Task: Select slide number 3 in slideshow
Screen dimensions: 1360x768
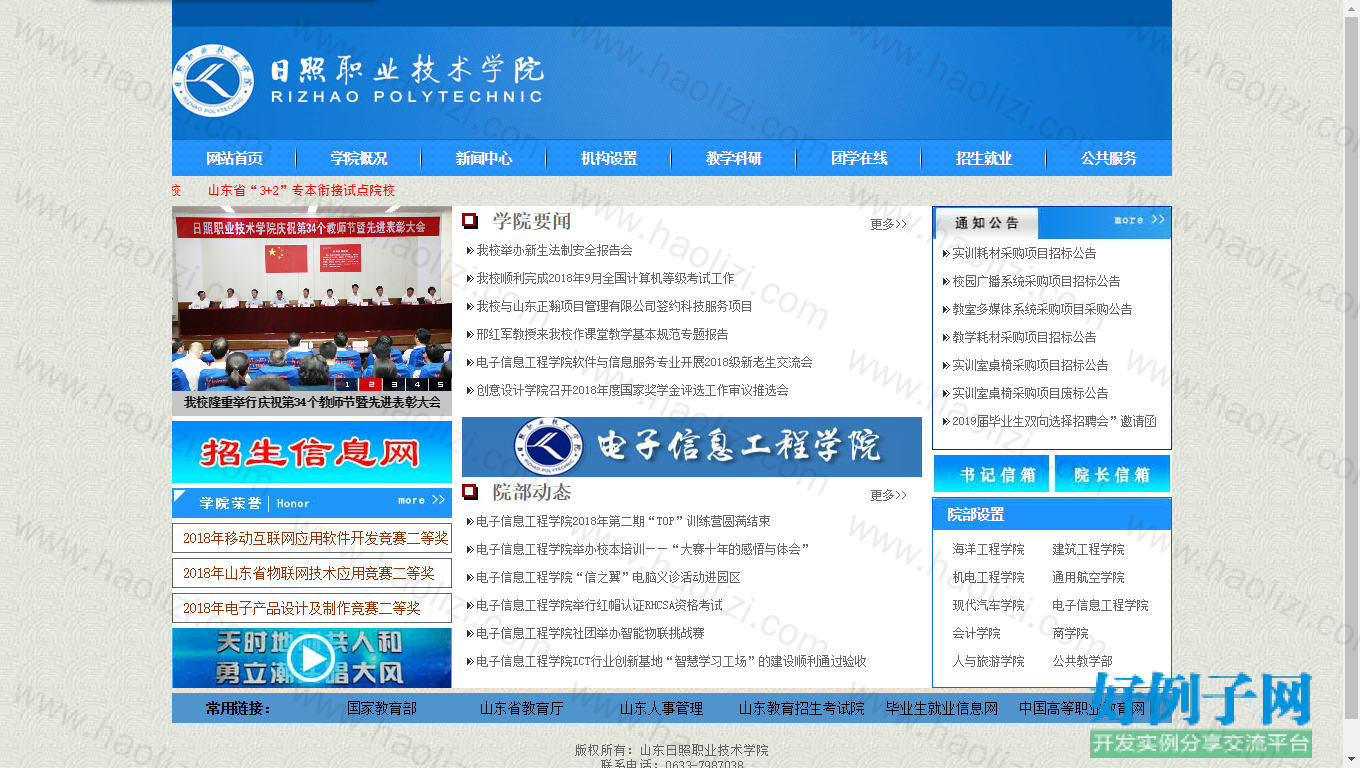Action: click(393, 384)
